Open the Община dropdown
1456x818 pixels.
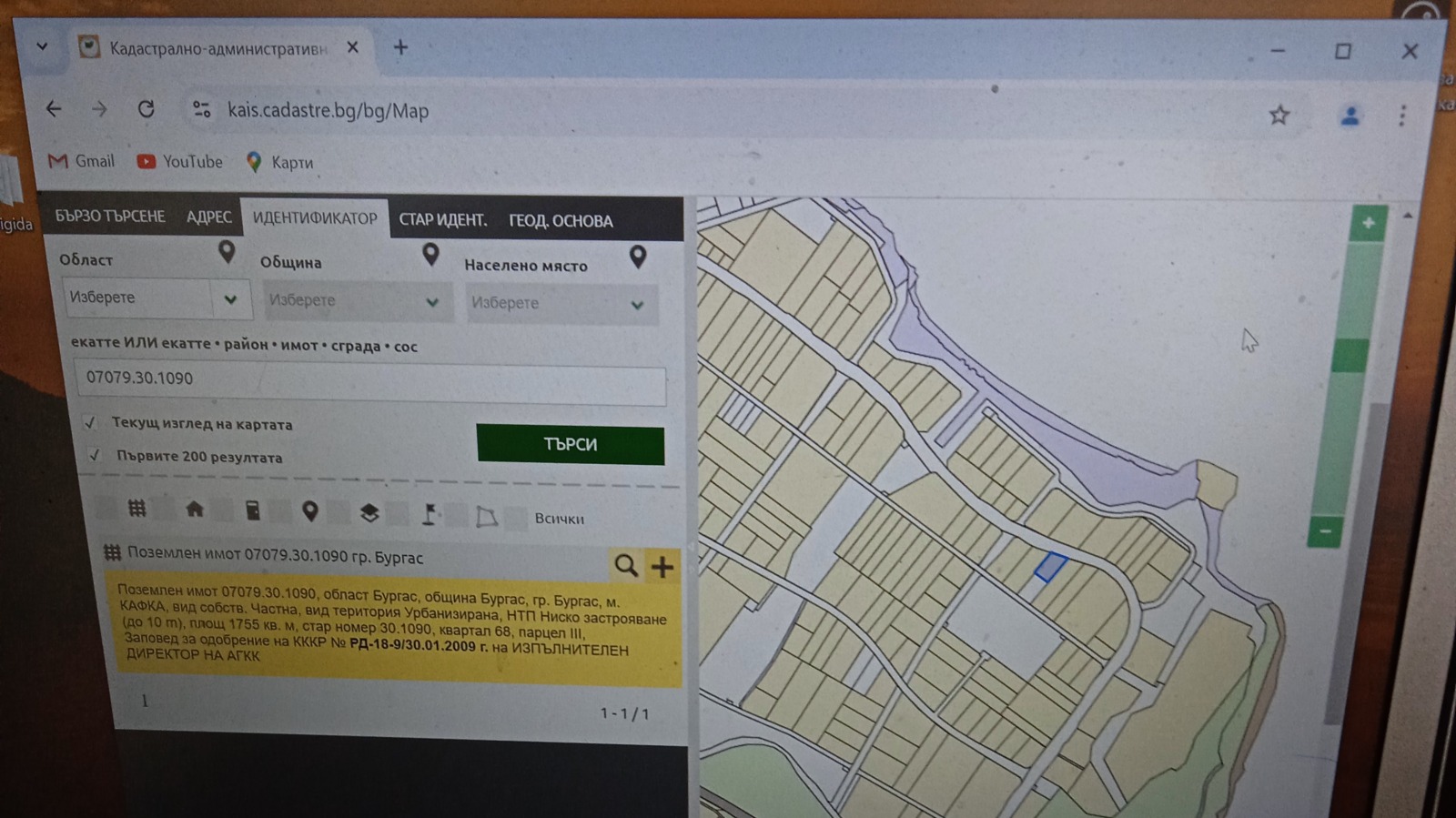pyautogui.click(x=355, y=301)
